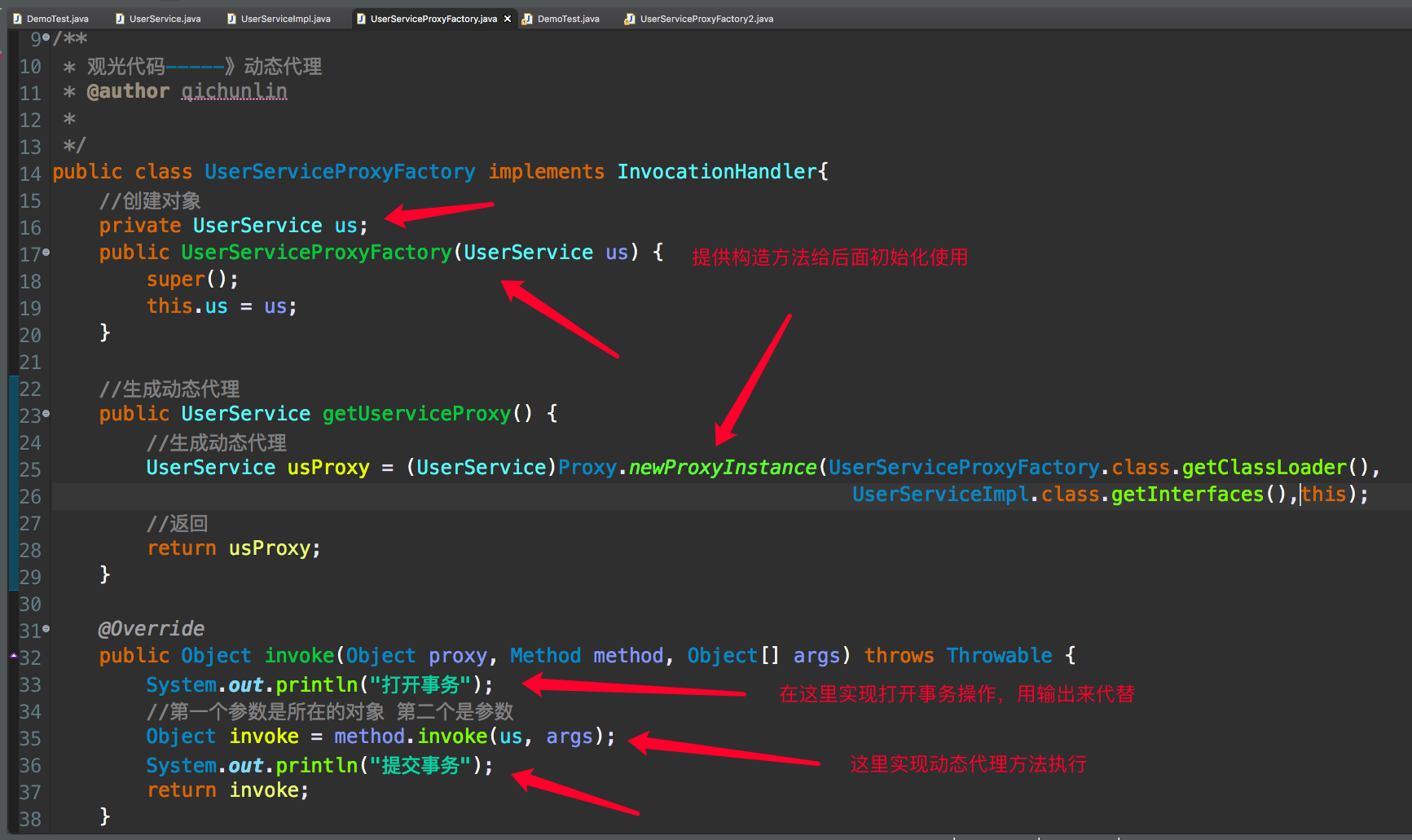This screenshot has width=1412, height=840.
Task: Click 'throws Throwable' on line 32
Action: pyautogui.click(x=958, y=656)
